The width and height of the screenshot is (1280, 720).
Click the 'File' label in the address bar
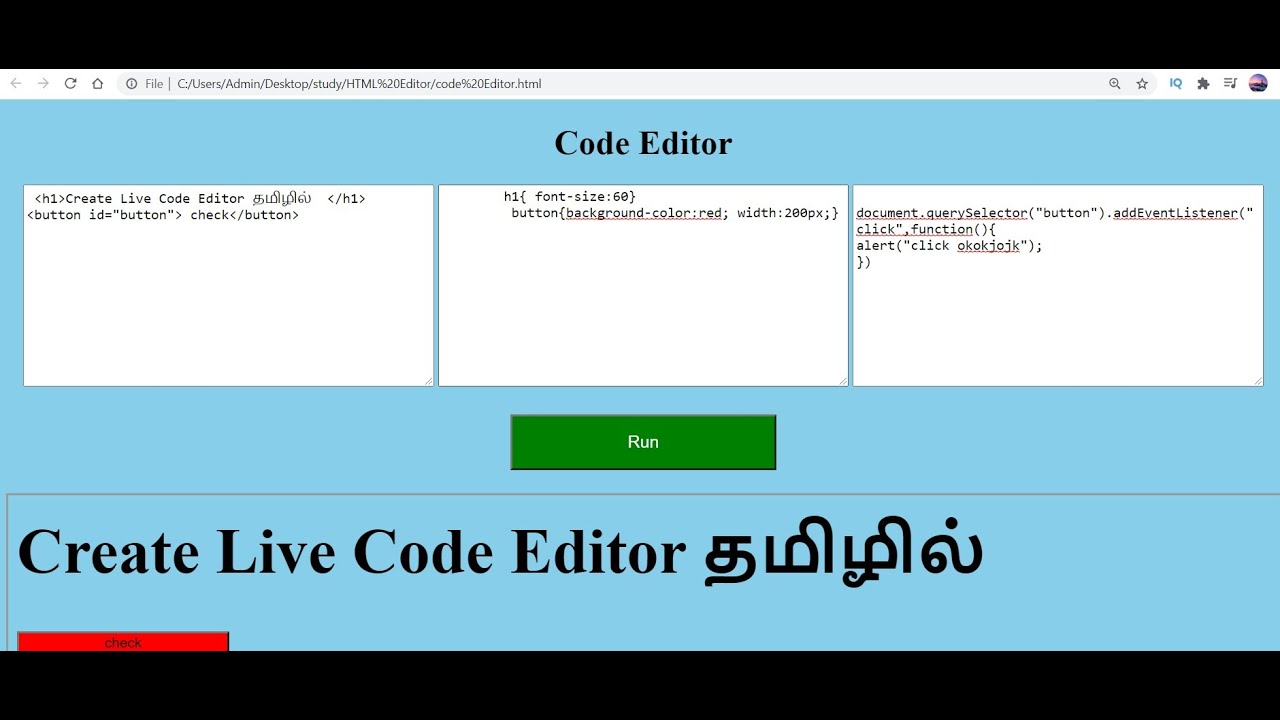[154, 84]
